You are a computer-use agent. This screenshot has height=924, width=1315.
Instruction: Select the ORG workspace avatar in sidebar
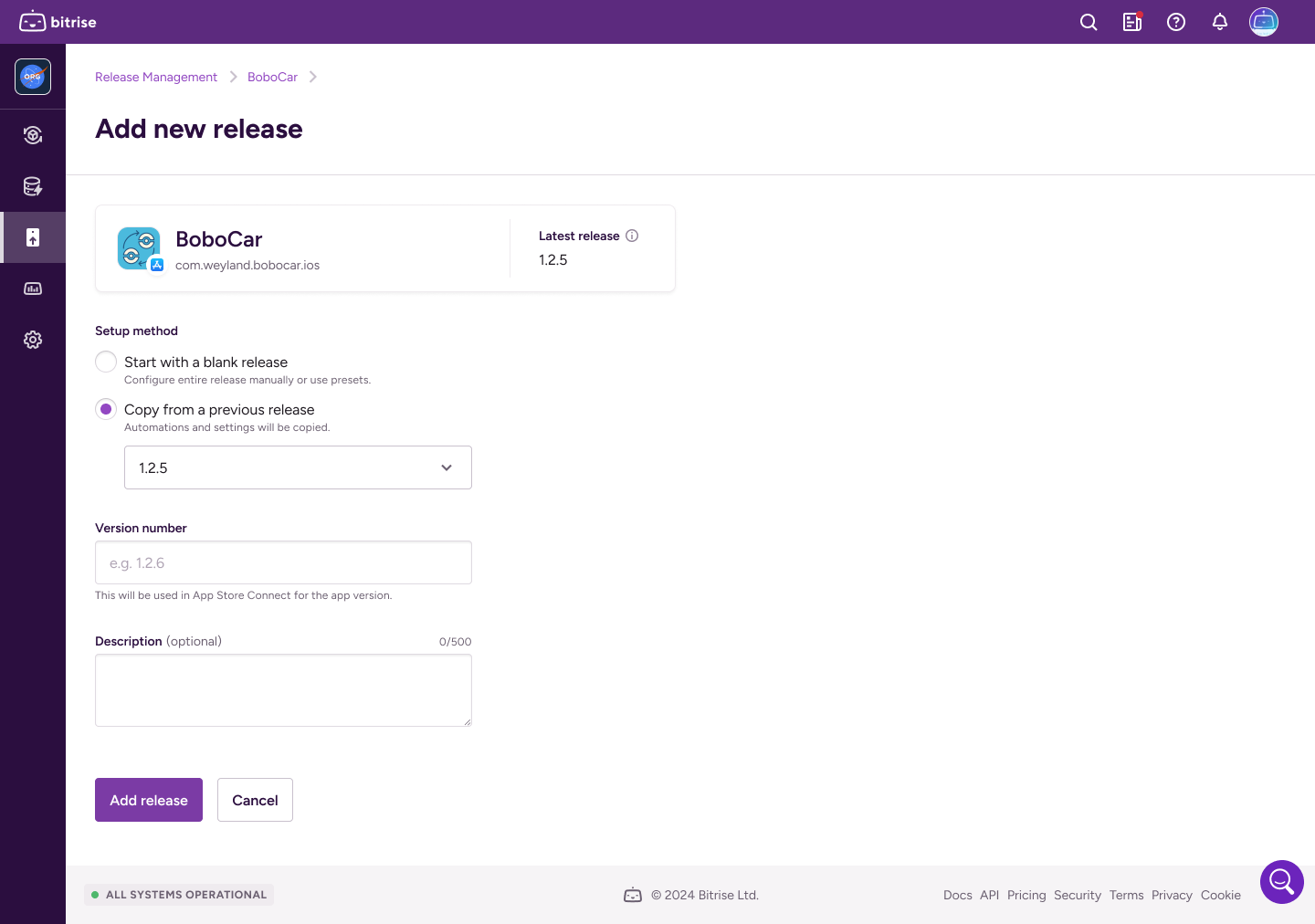point(33,77)
